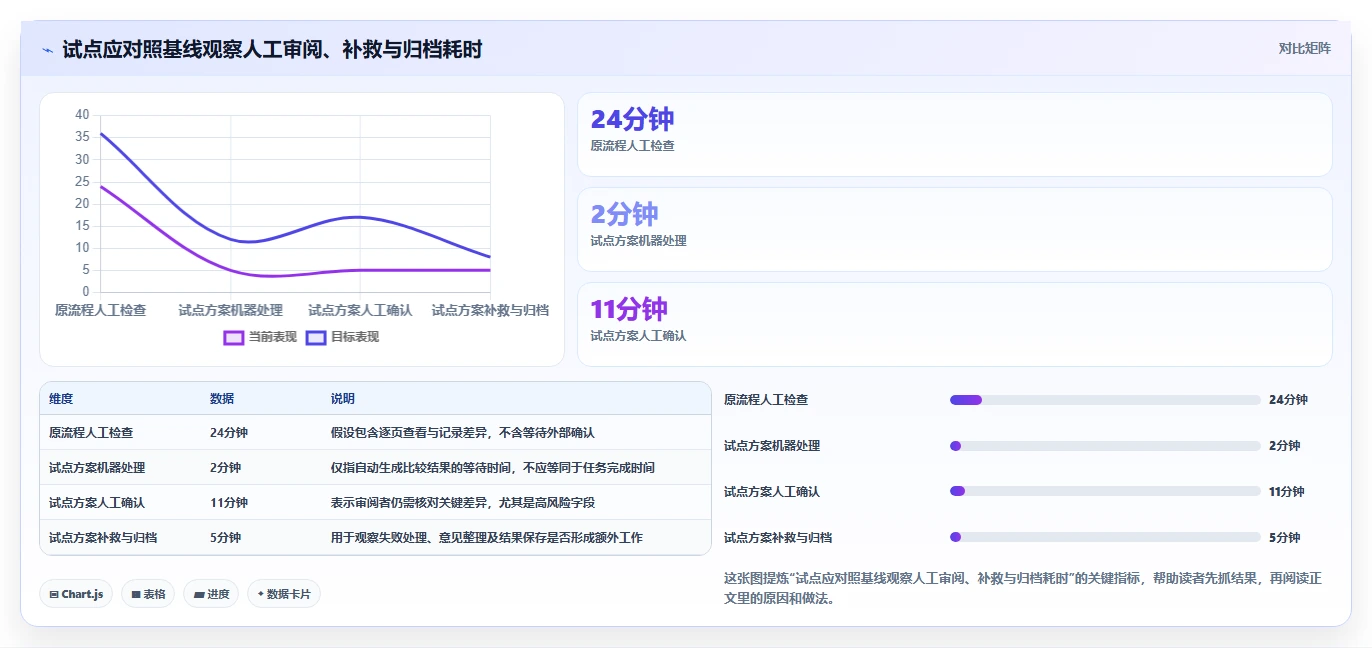Click the 24分钟 原流程人工检查 card
The image size is (1372, 648).
(x=955, y=134)
